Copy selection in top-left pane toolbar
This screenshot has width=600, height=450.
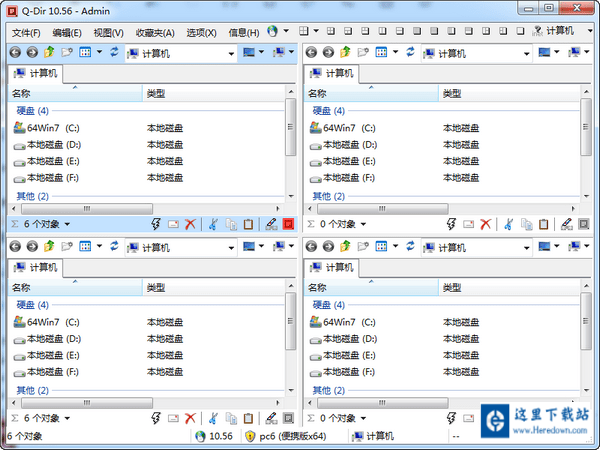click(x=231, y=224)
